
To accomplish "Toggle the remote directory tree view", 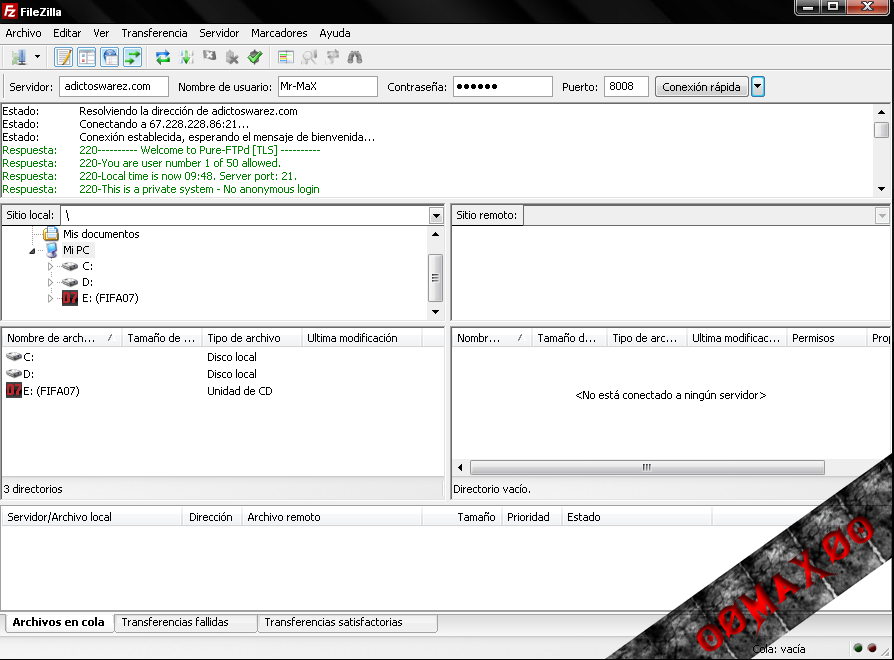I will pyautogui.click(x=109, y=57).
